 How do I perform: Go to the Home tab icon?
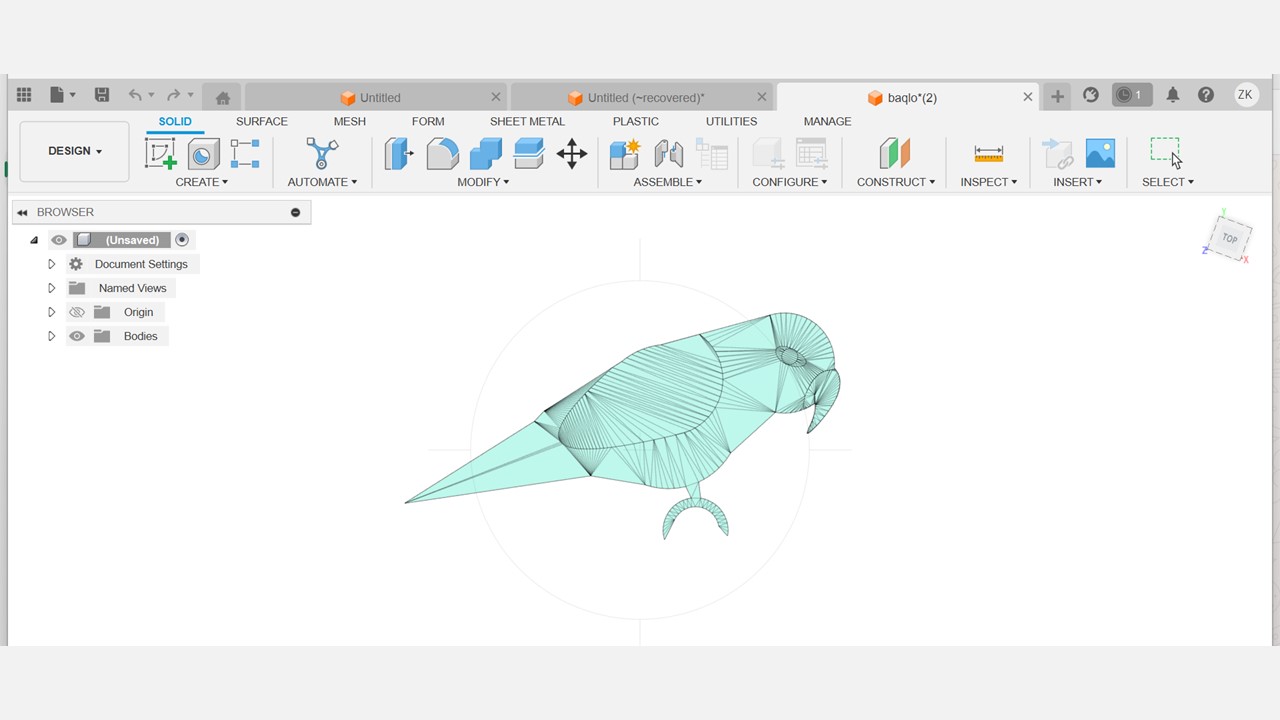(223, 97)
